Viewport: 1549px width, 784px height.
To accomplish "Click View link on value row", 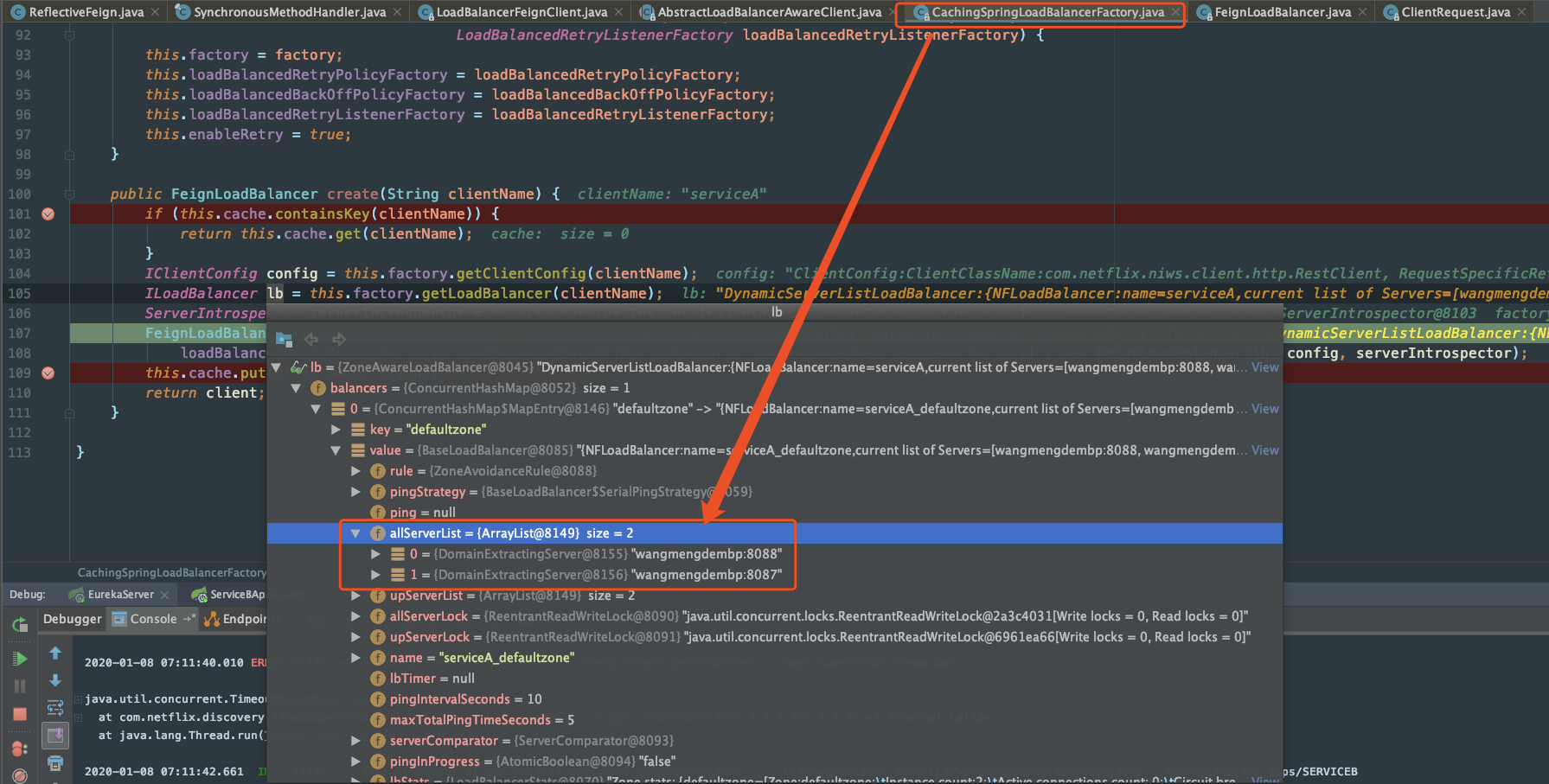I will (x=1265, y=450).
